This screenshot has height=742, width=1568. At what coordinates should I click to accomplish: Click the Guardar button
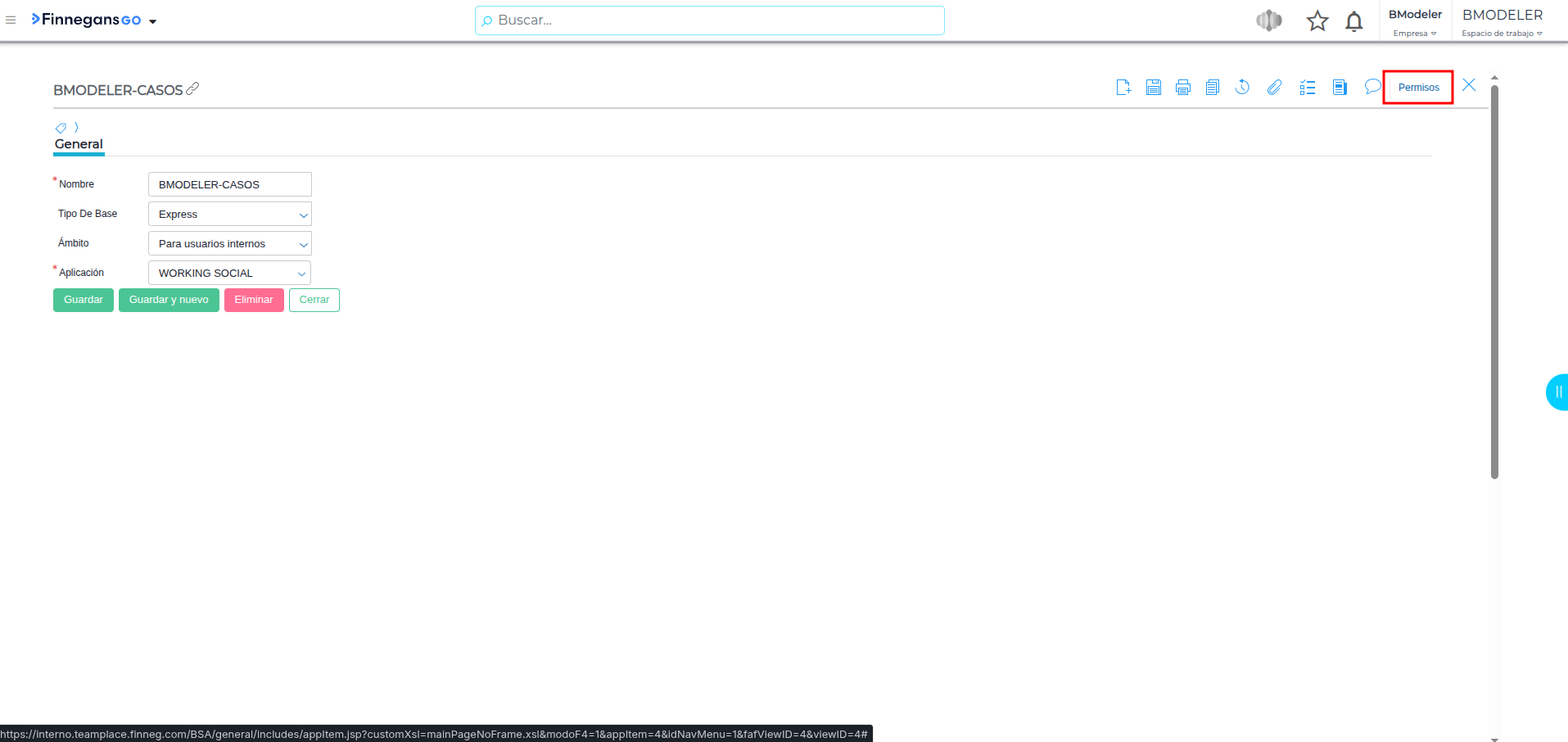coord(84,300)
